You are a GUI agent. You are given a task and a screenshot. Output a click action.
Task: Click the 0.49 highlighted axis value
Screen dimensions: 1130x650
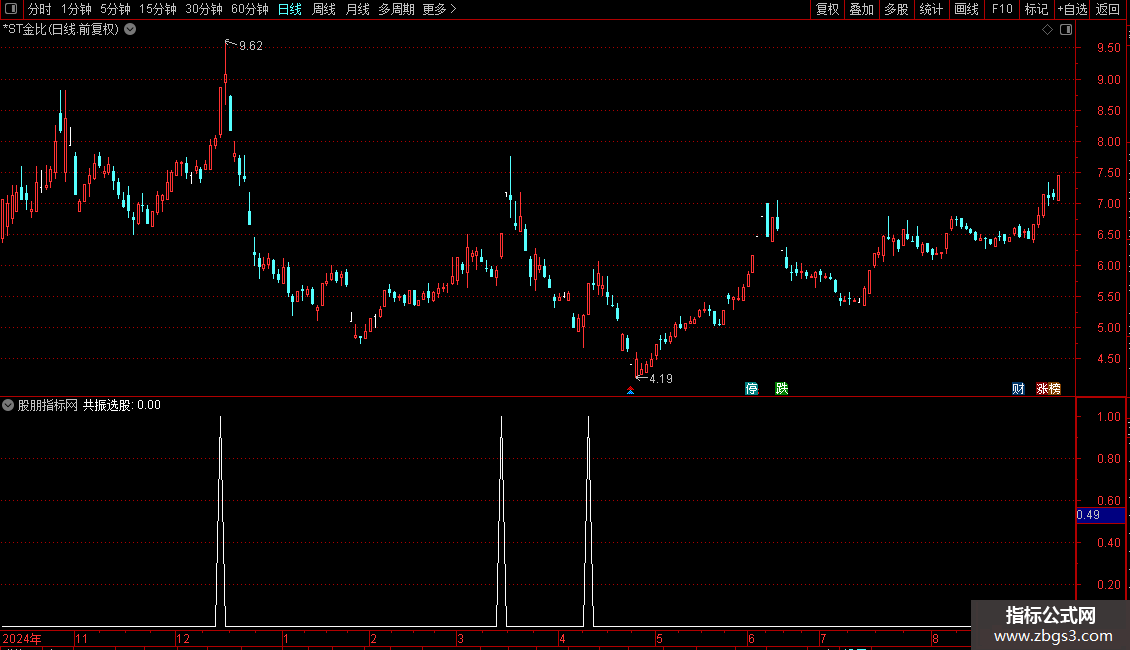(1100, 515)
